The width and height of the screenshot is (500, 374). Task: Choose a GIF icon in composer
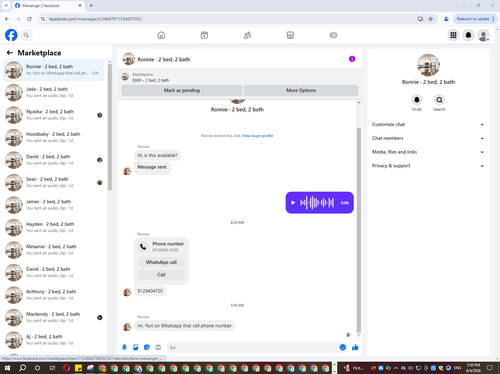158,347
